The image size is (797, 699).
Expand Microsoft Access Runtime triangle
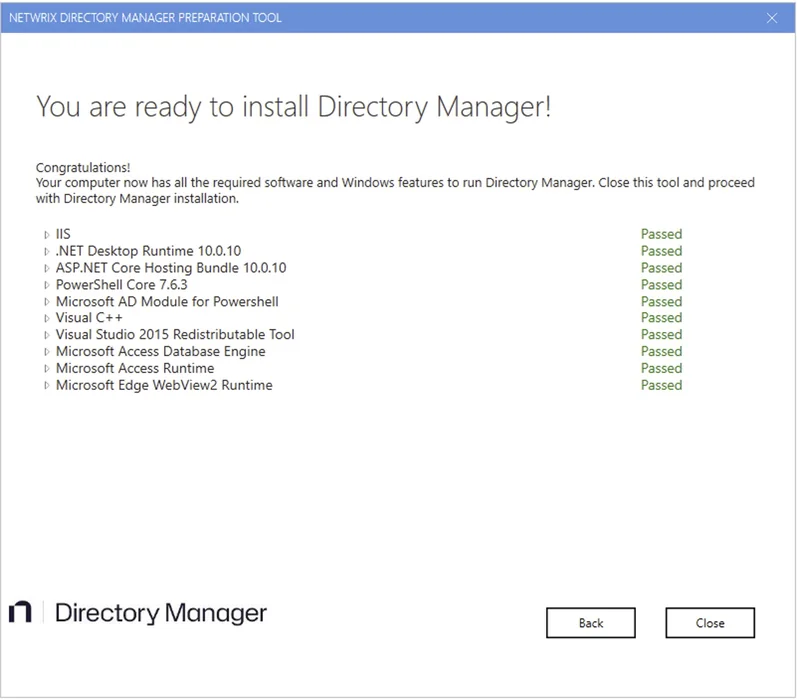pyautogui.click(x=47, y=369)
